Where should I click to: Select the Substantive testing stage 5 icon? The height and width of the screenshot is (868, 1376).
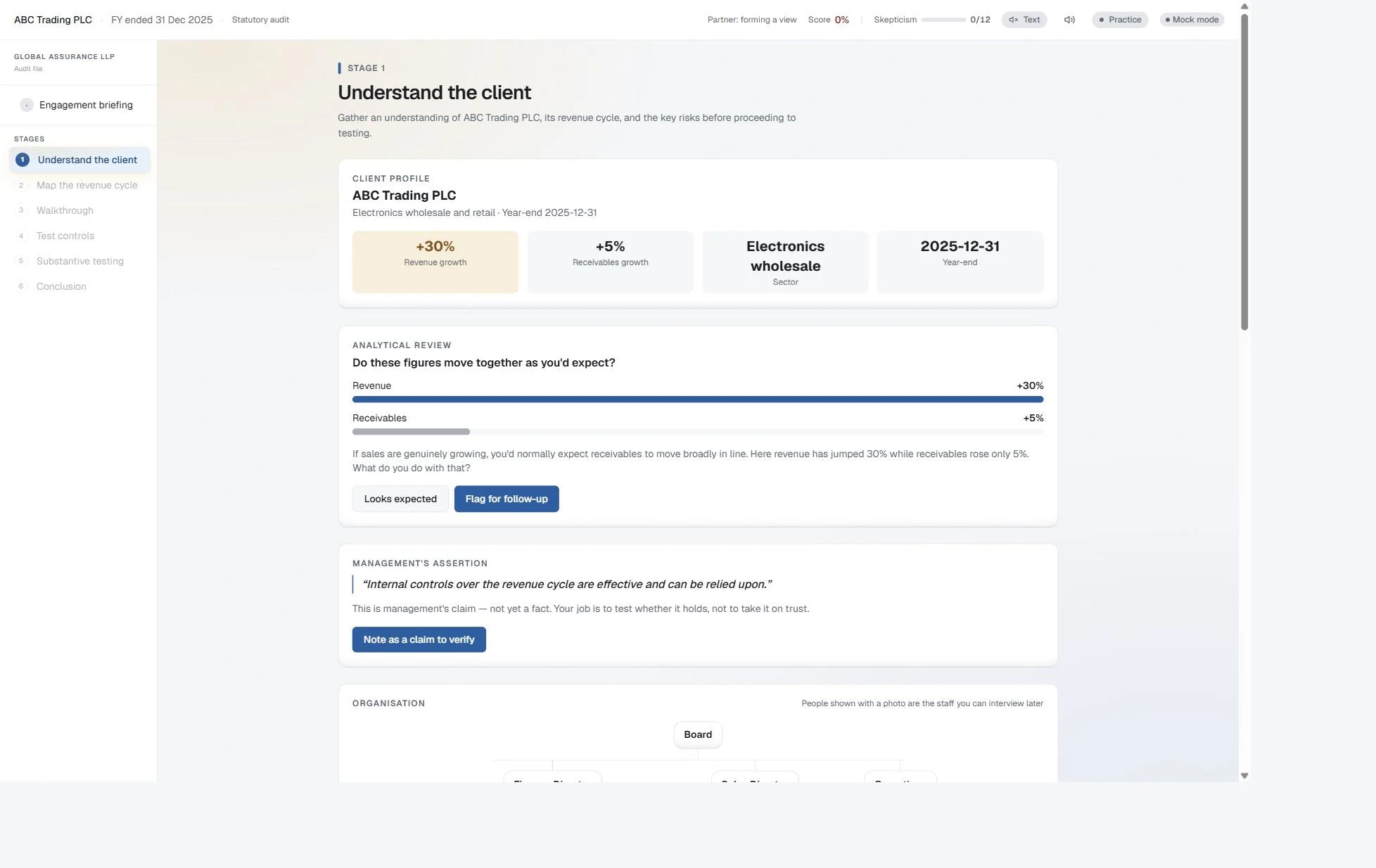21,261
